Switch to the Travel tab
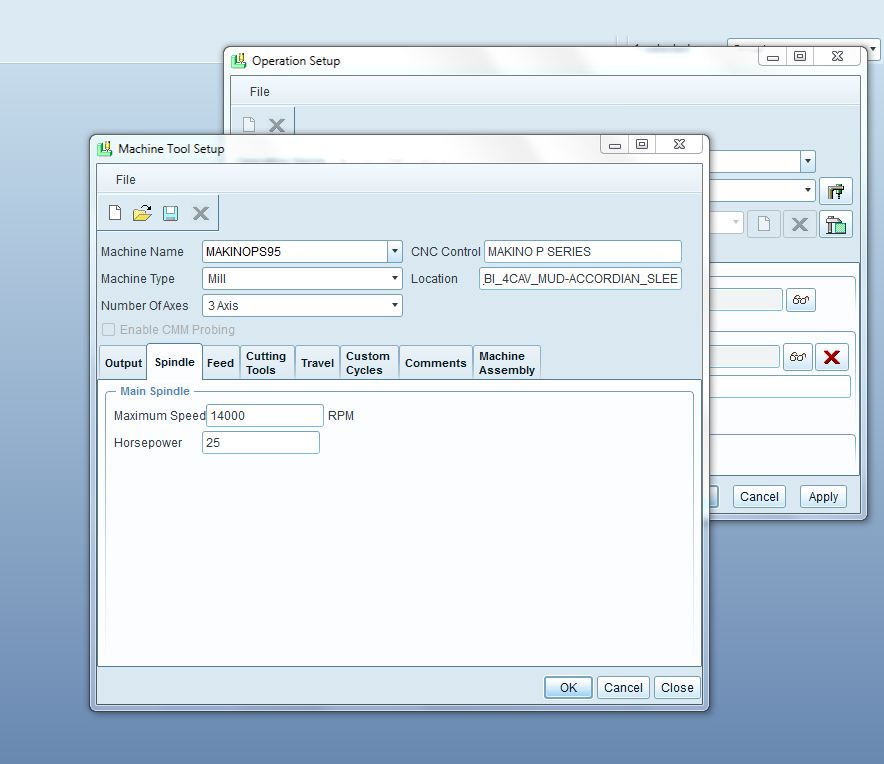Screen dimensions: 884x764 tap(317, 363)
